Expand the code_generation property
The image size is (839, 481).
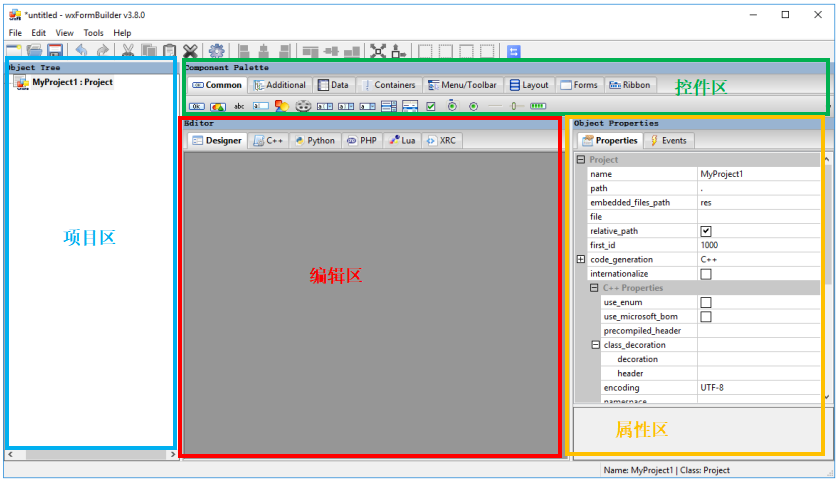tap(581, 259)
